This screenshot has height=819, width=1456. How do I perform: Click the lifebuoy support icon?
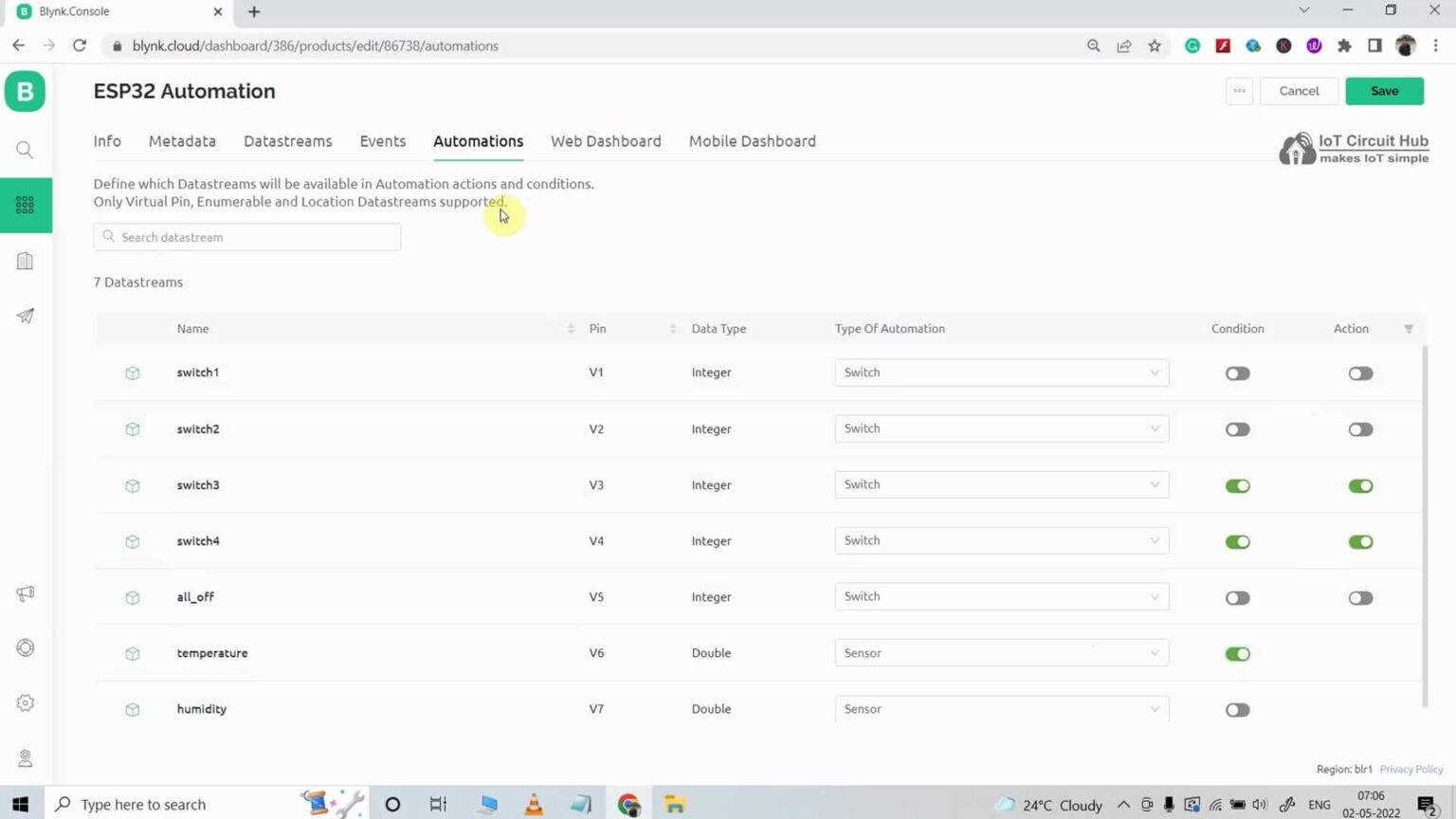pyautogui.click(x=26, y=647)
